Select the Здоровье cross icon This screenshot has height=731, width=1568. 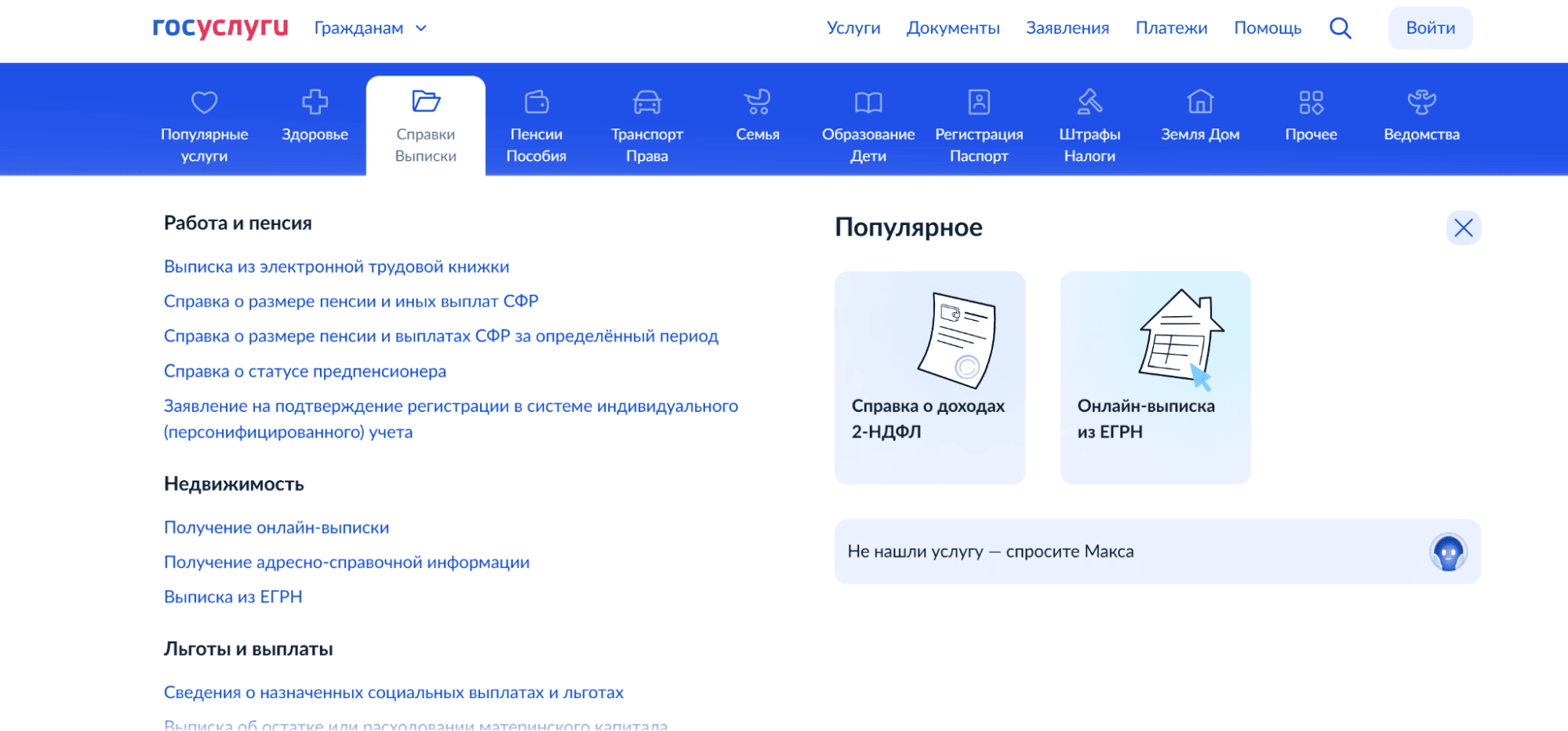click(315, 102)
